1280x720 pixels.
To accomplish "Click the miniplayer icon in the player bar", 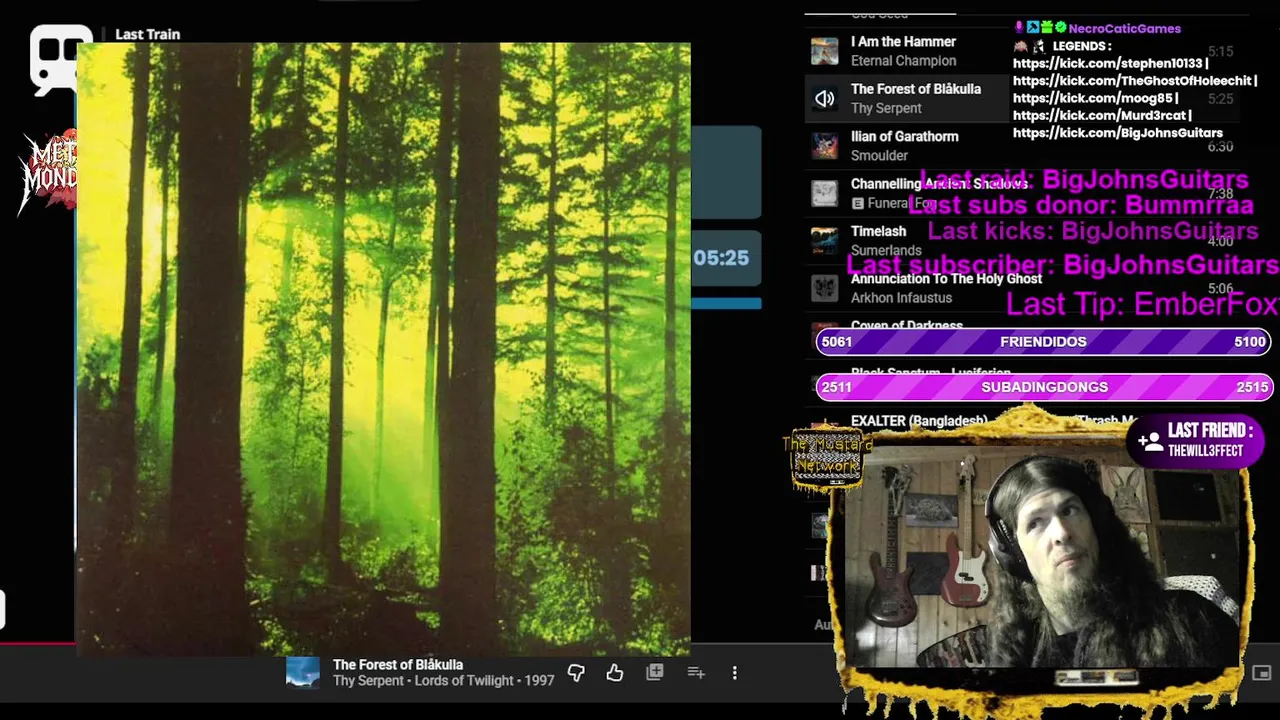I will (1261, 673).
